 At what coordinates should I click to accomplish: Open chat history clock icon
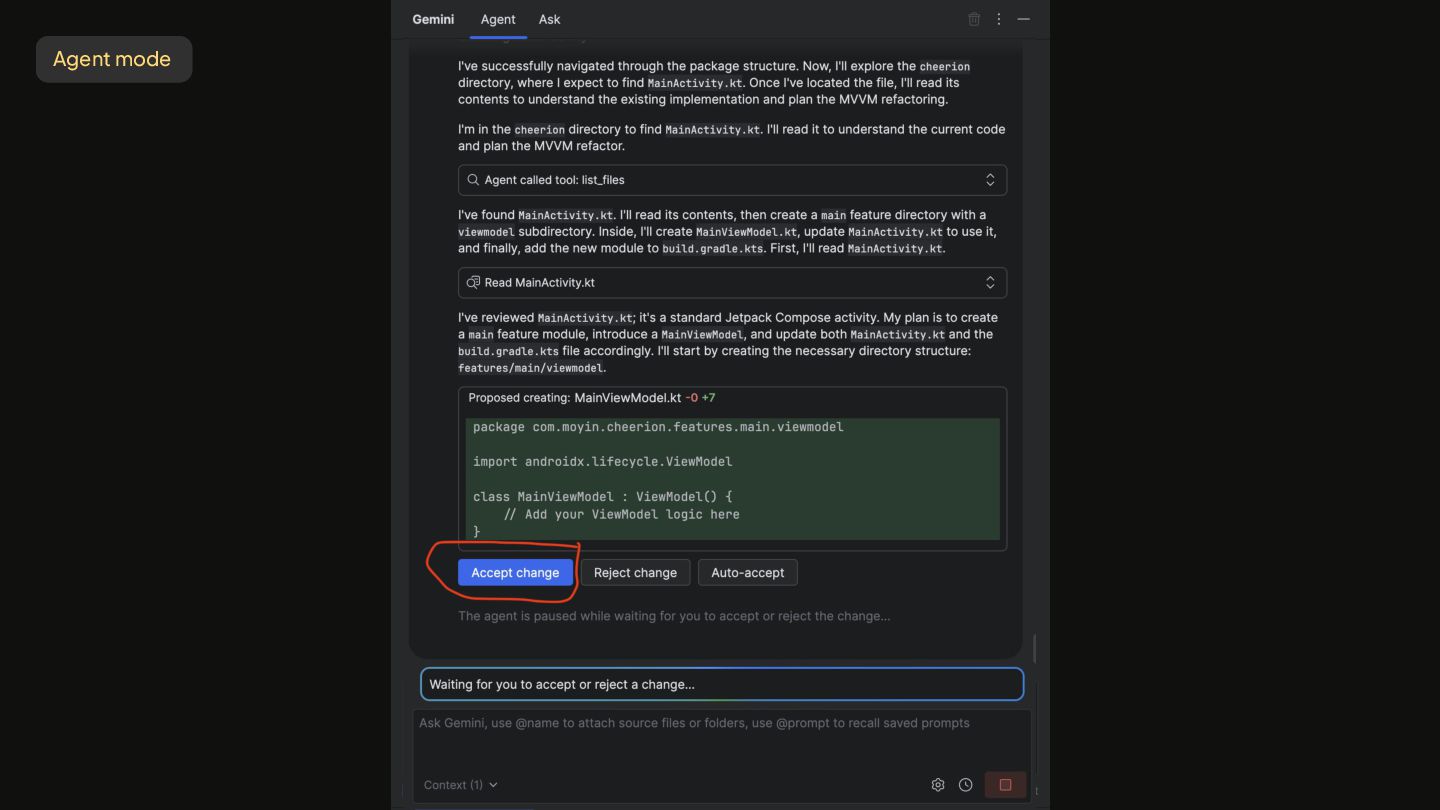tap(966, 785)
